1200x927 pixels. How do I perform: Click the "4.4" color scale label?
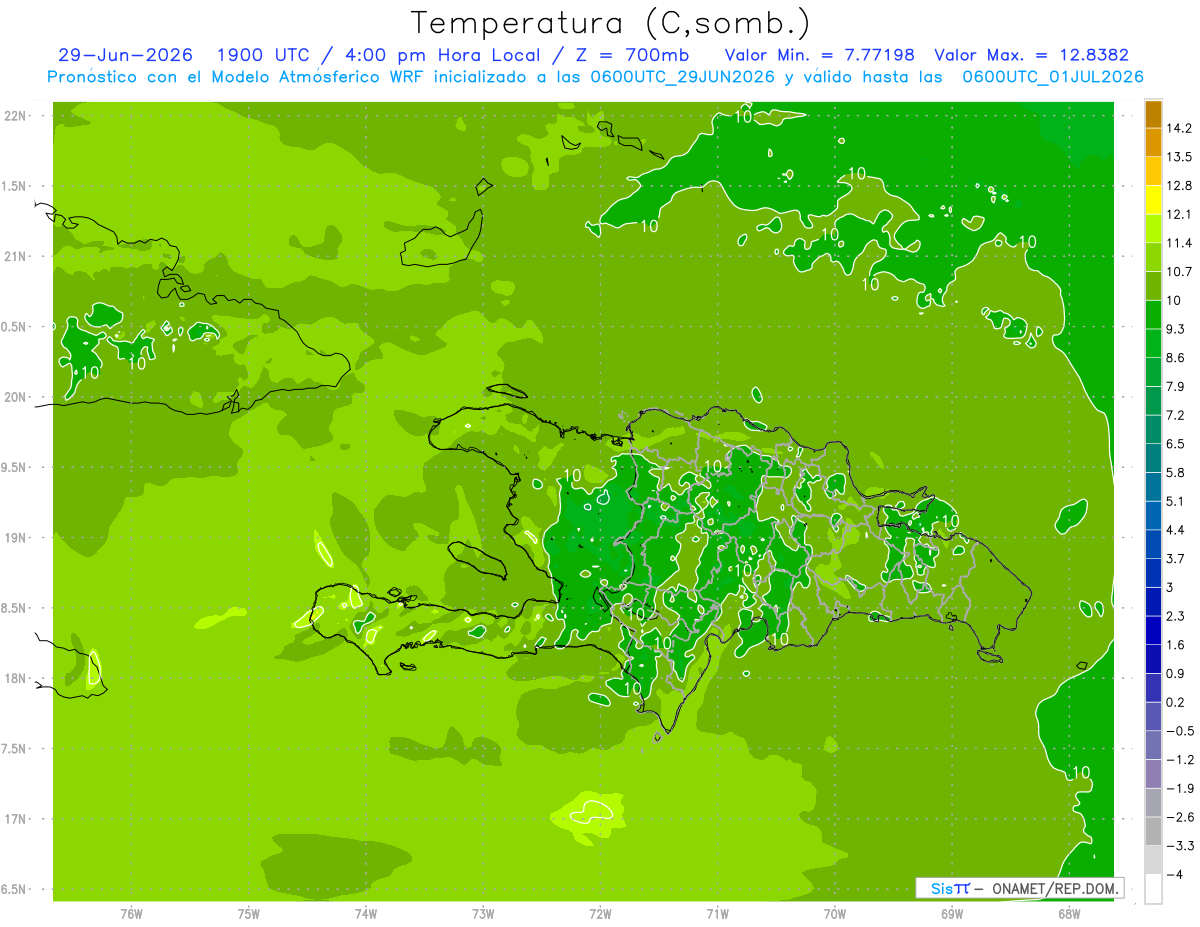pyautogui.click(x=1176, y=530)
